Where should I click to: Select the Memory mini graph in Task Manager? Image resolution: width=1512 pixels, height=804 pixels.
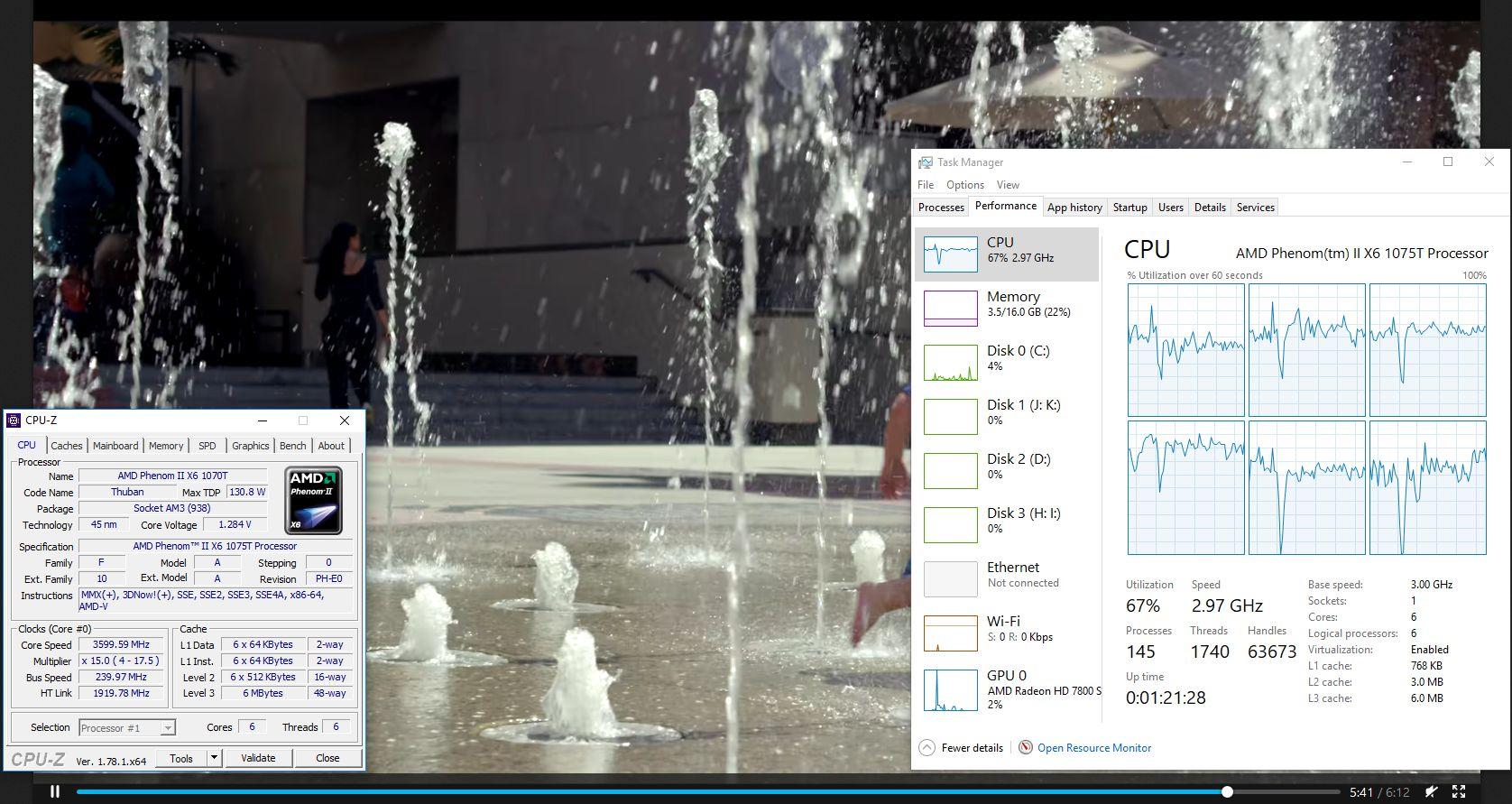(950, 308)
